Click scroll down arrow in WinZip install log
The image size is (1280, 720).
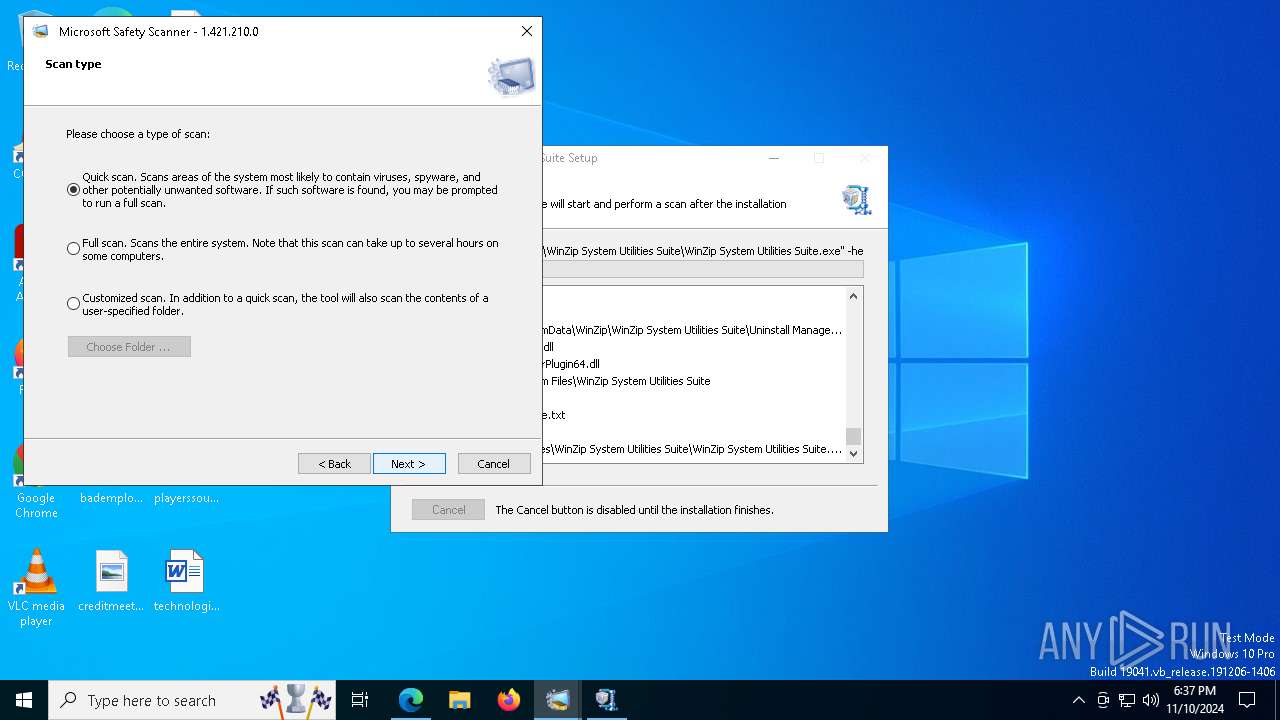point(853,454)
